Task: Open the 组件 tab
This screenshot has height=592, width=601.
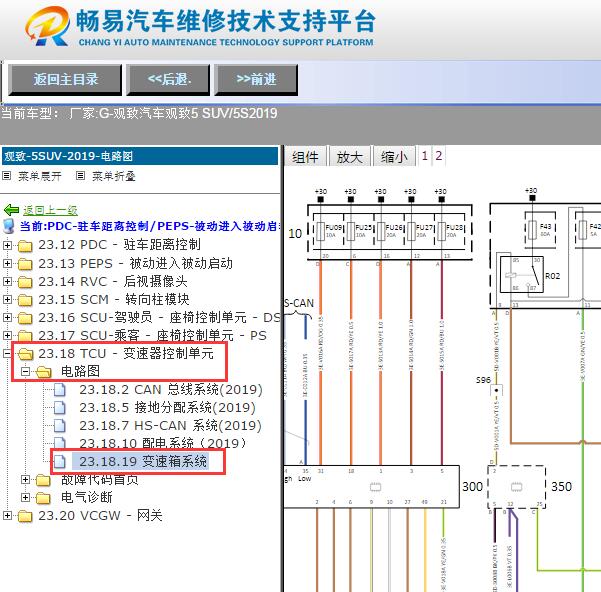Action: (305, 156)
